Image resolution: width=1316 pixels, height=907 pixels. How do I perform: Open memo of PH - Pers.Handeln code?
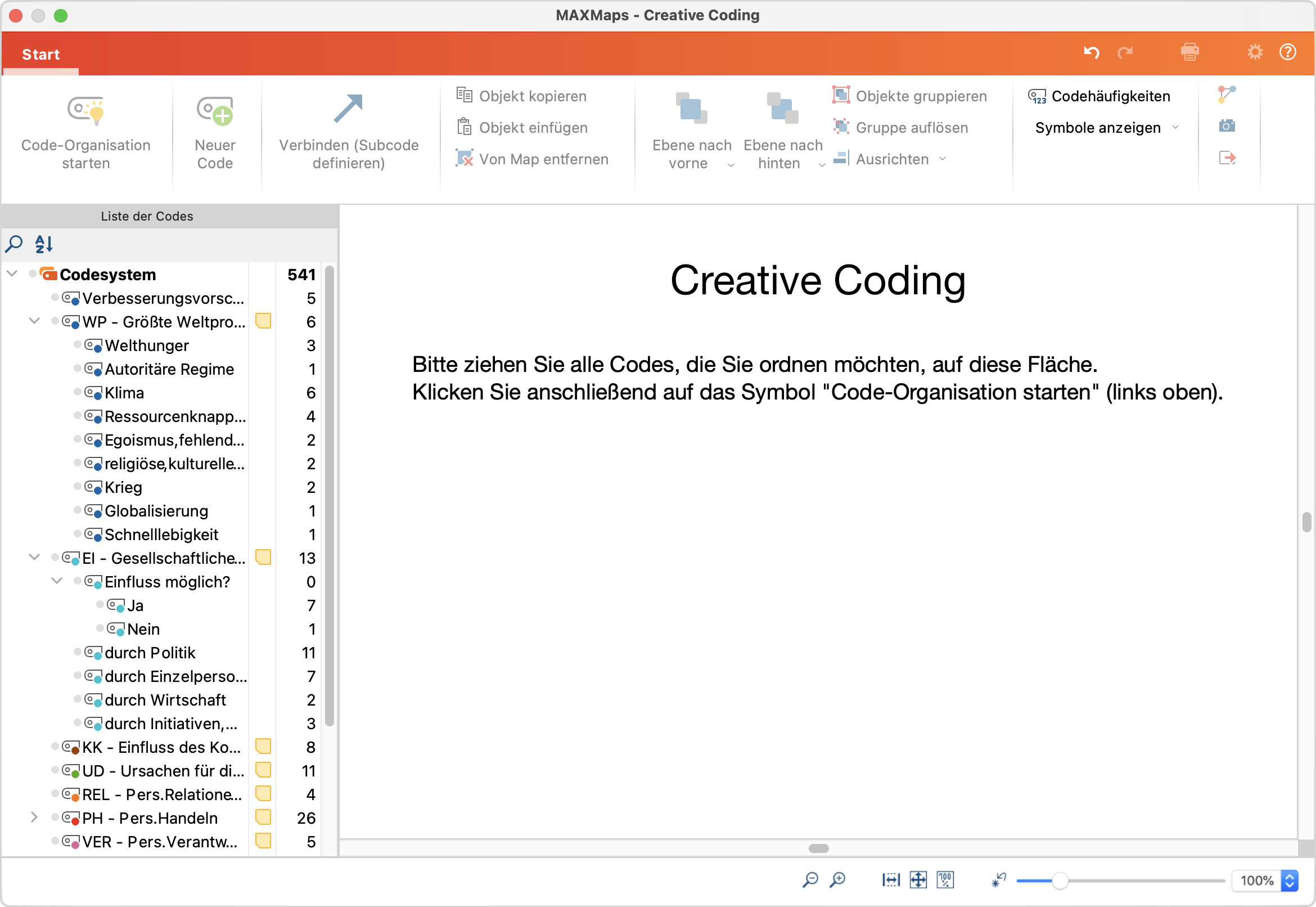point(263,817)
